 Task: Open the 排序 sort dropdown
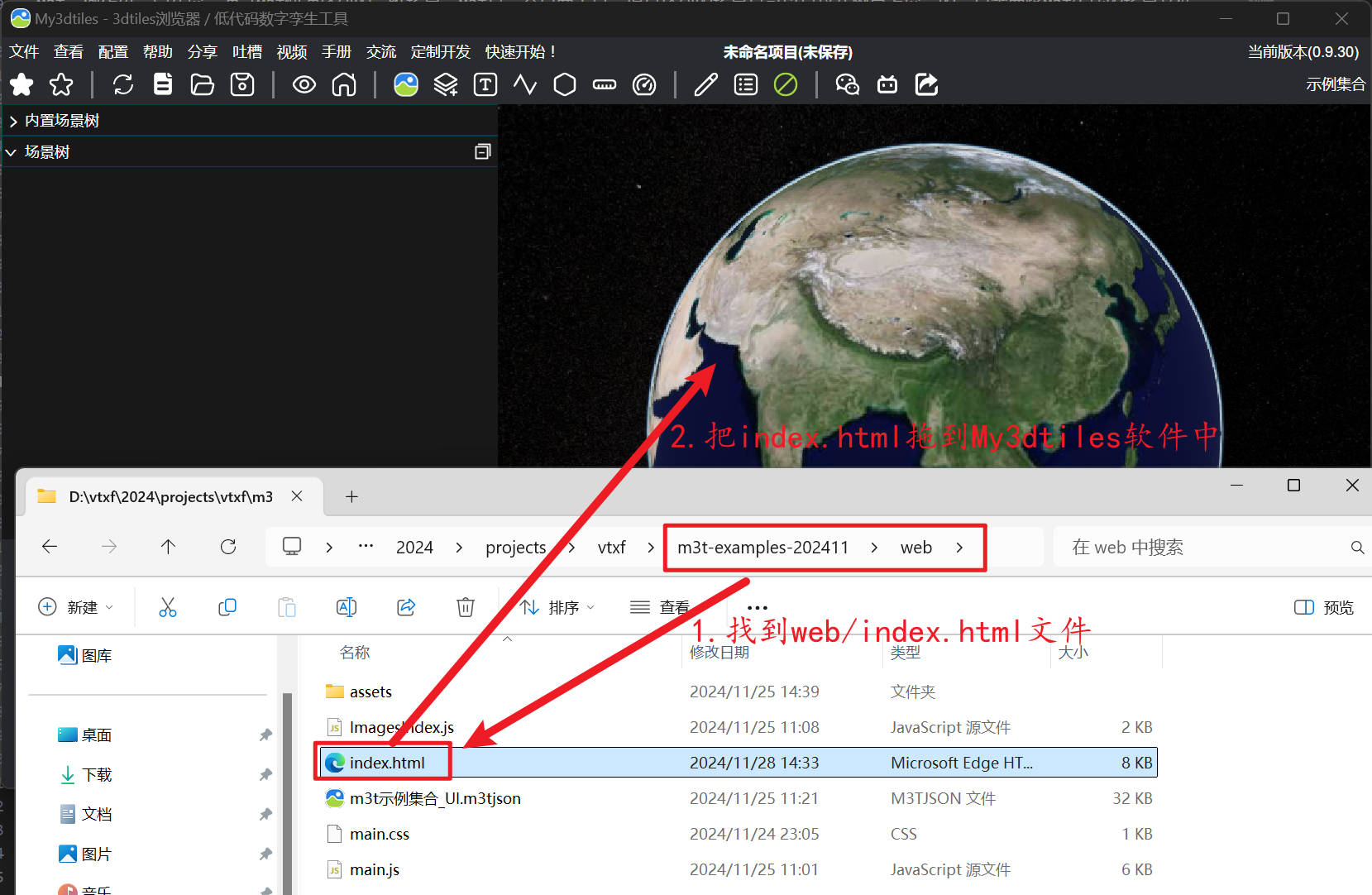pos(558,607)
